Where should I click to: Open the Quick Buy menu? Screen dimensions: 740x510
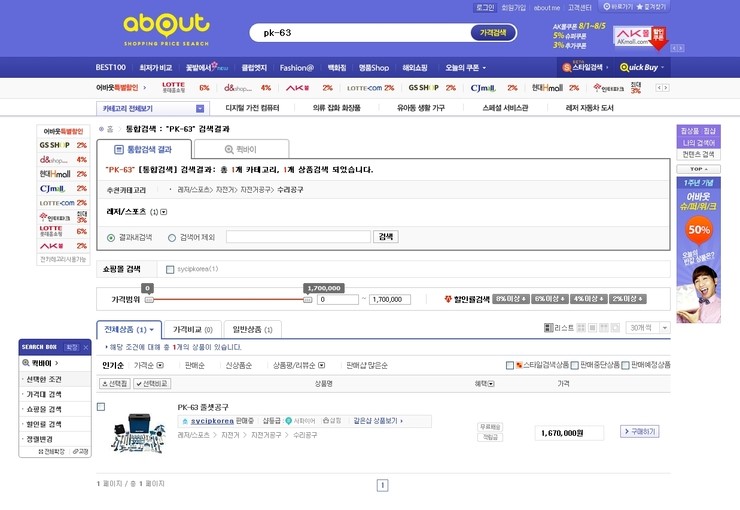pyautogui.click(x=642, y=67)
